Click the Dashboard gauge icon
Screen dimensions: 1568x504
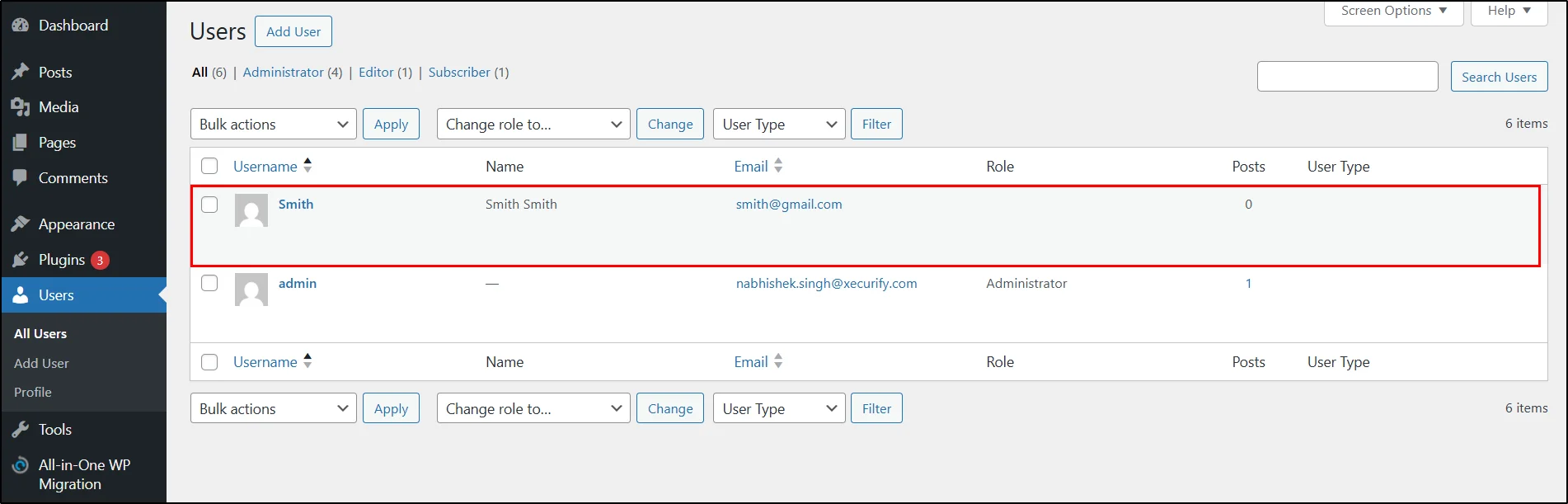[x=21, y=26]
